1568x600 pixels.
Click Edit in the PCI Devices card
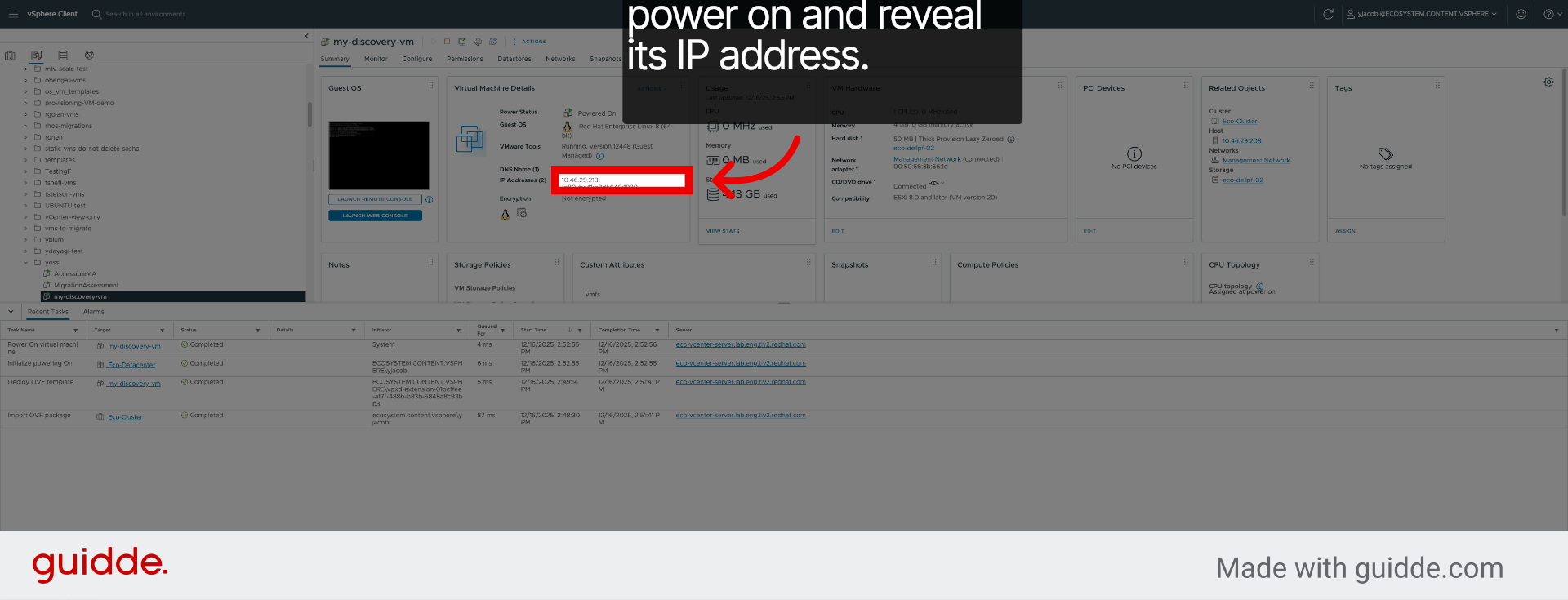click(1089, 231)
